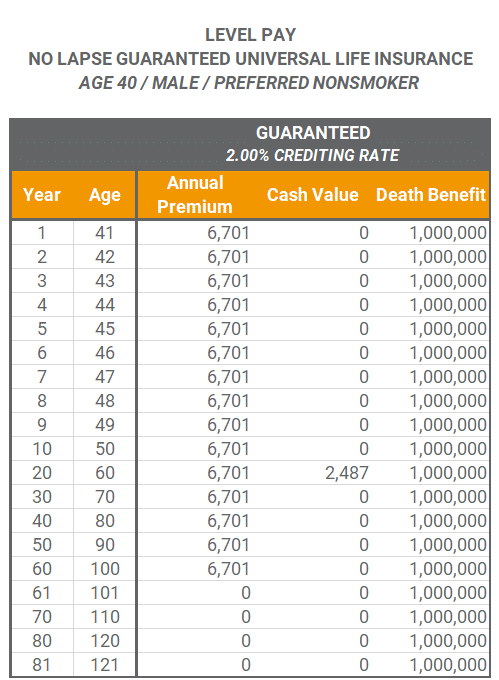Click the No Lapse Guaranteed Universal Life heading

click(x=250, y=59)
